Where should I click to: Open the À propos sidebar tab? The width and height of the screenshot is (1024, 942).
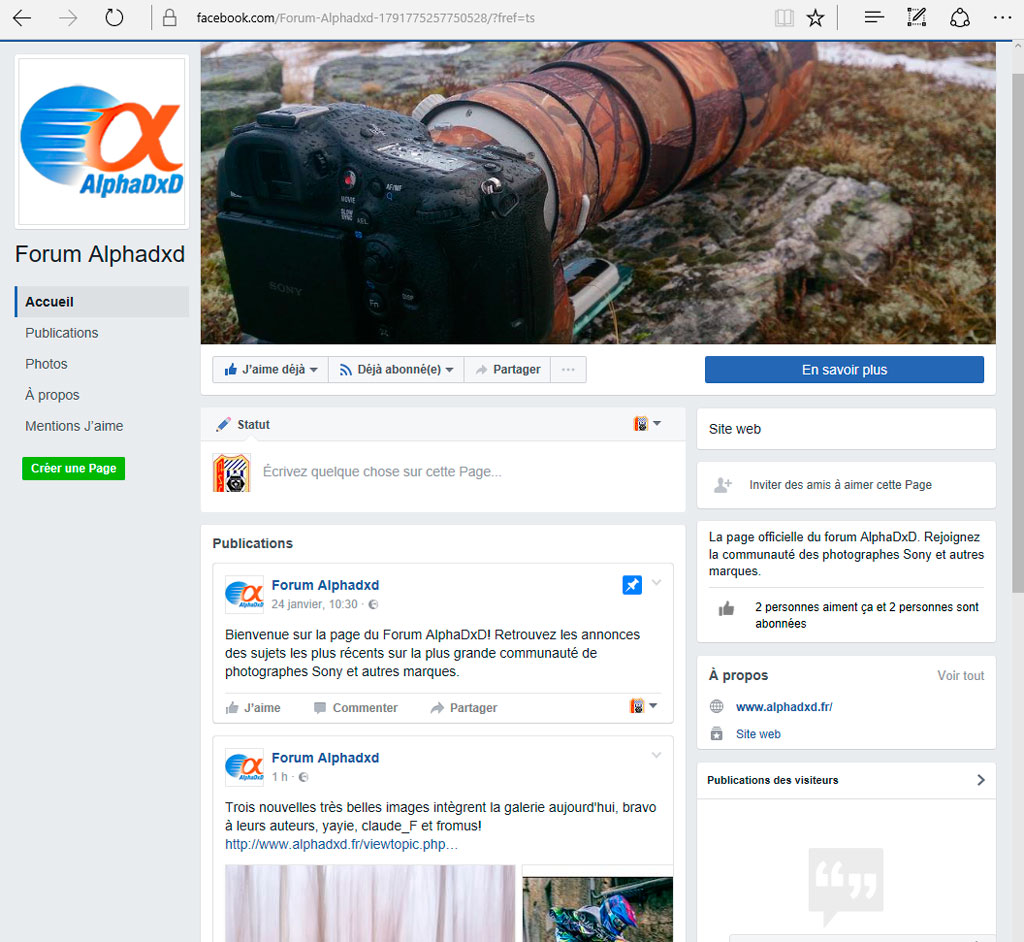pos(52,395)
